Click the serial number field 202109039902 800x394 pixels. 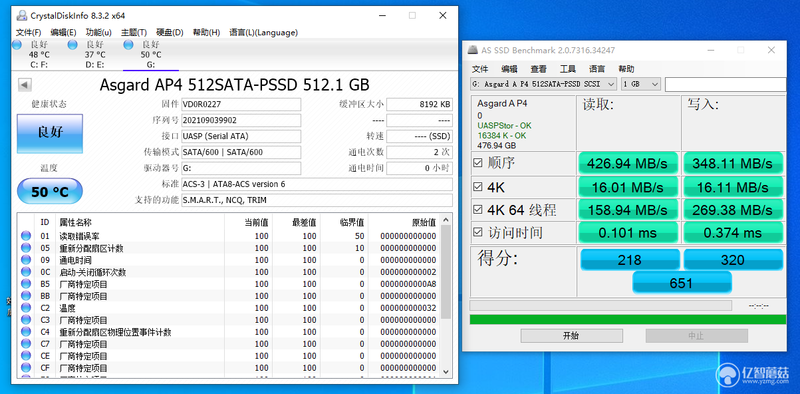pos(241,120)
